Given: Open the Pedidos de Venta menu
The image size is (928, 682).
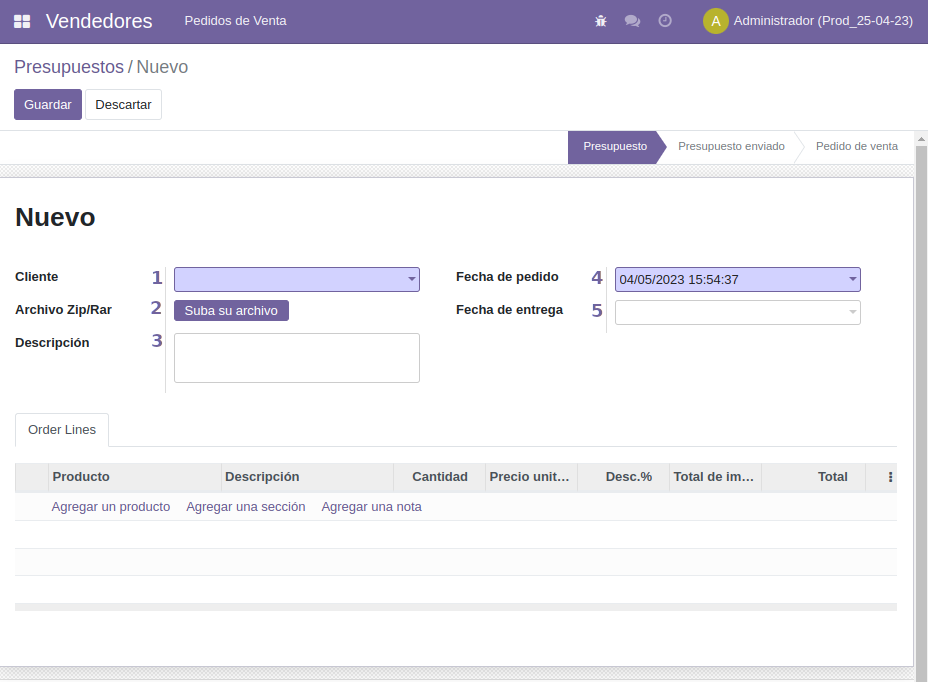Looking at the screenshot, I should (235, 21).
